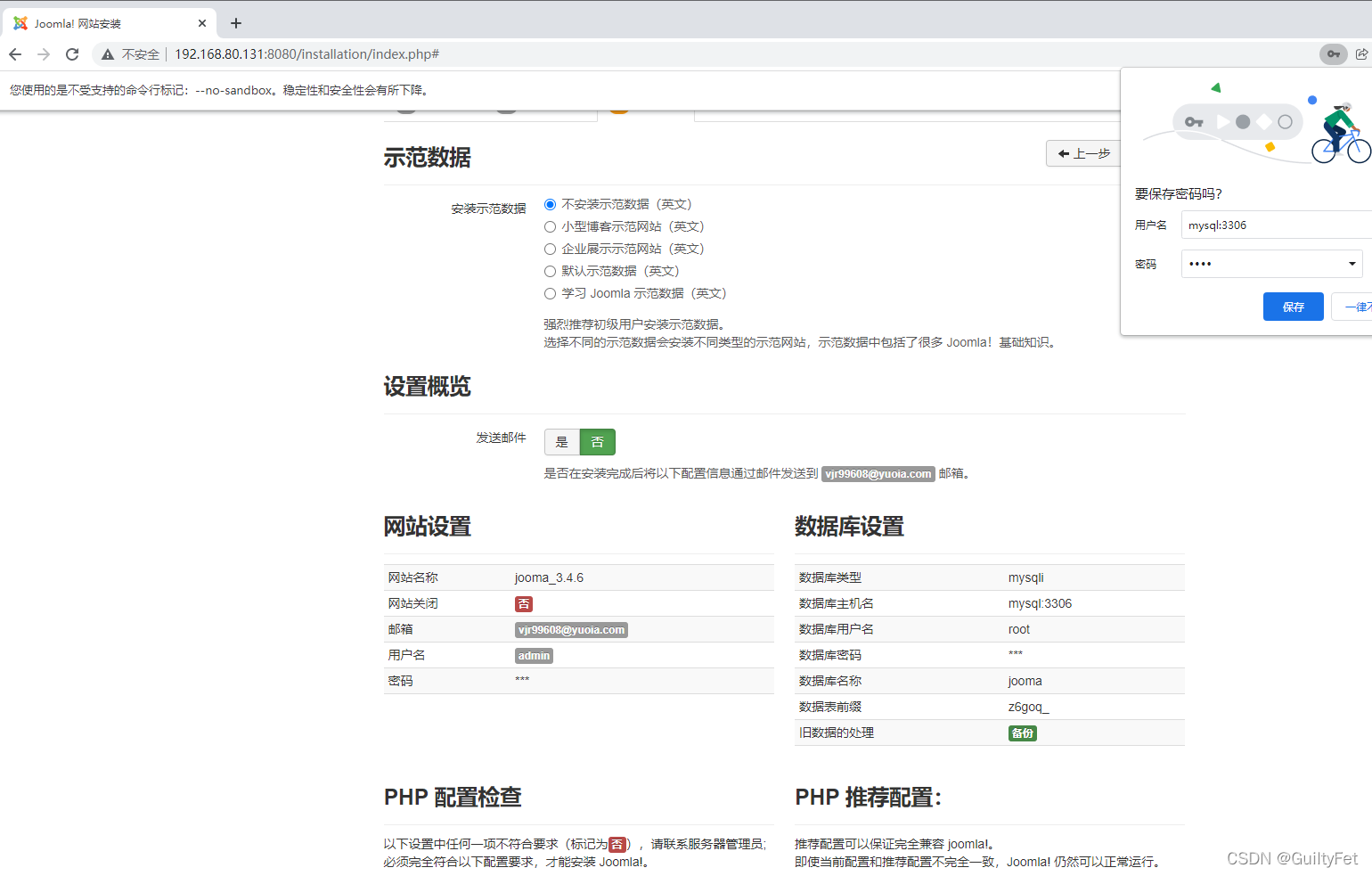
Task: Click the table prefix value z6goq_
Action: (x=1029, y=707)
